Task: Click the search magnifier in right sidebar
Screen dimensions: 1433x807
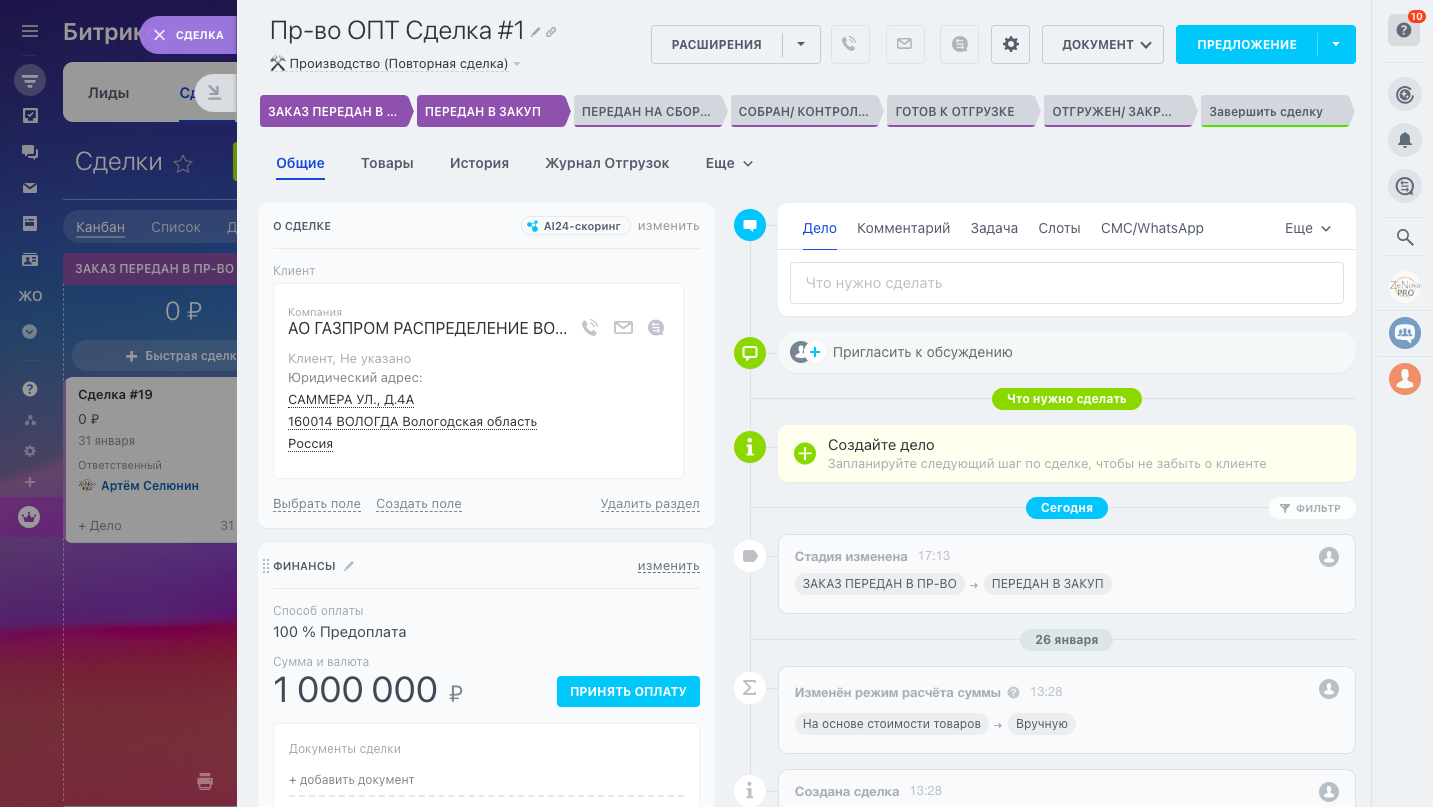Action: pyautogui.click(x=1404, y=237)
